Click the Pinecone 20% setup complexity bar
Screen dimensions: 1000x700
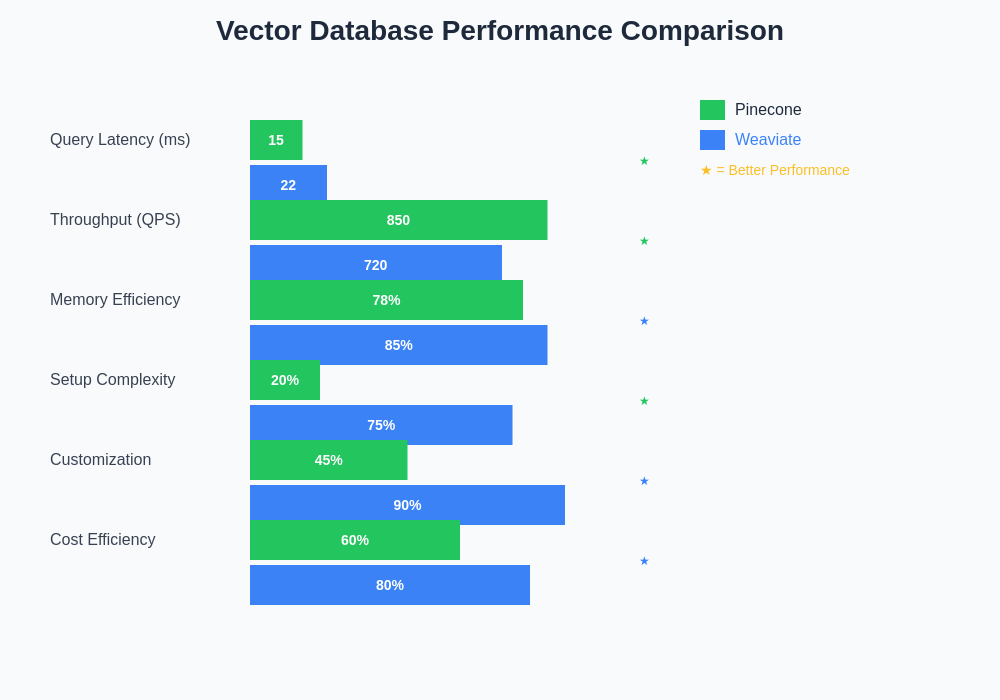(x=285, y=380)
